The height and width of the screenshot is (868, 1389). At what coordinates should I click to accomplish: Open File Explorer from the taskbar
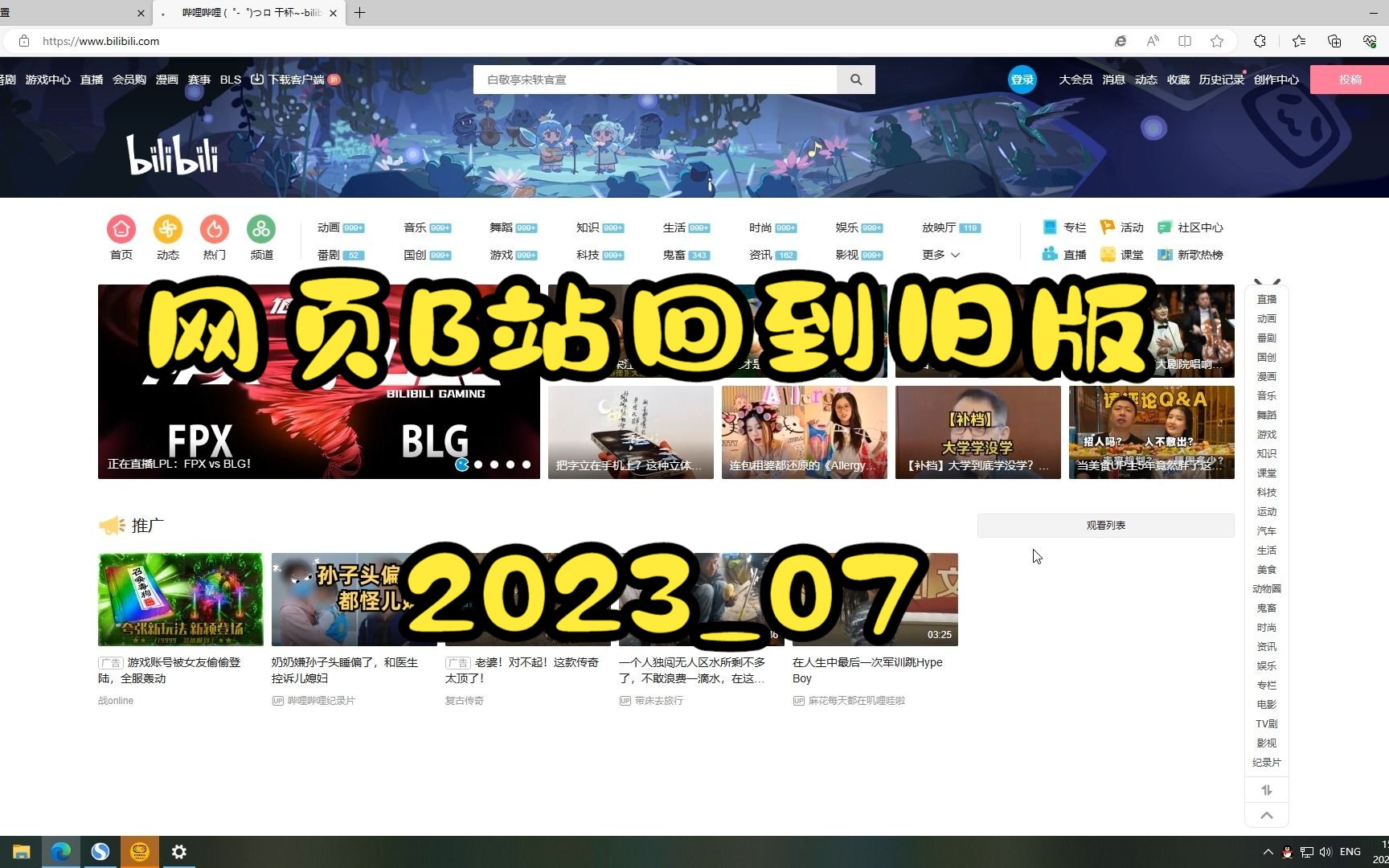pyautogui.click(x=22, y=852)
